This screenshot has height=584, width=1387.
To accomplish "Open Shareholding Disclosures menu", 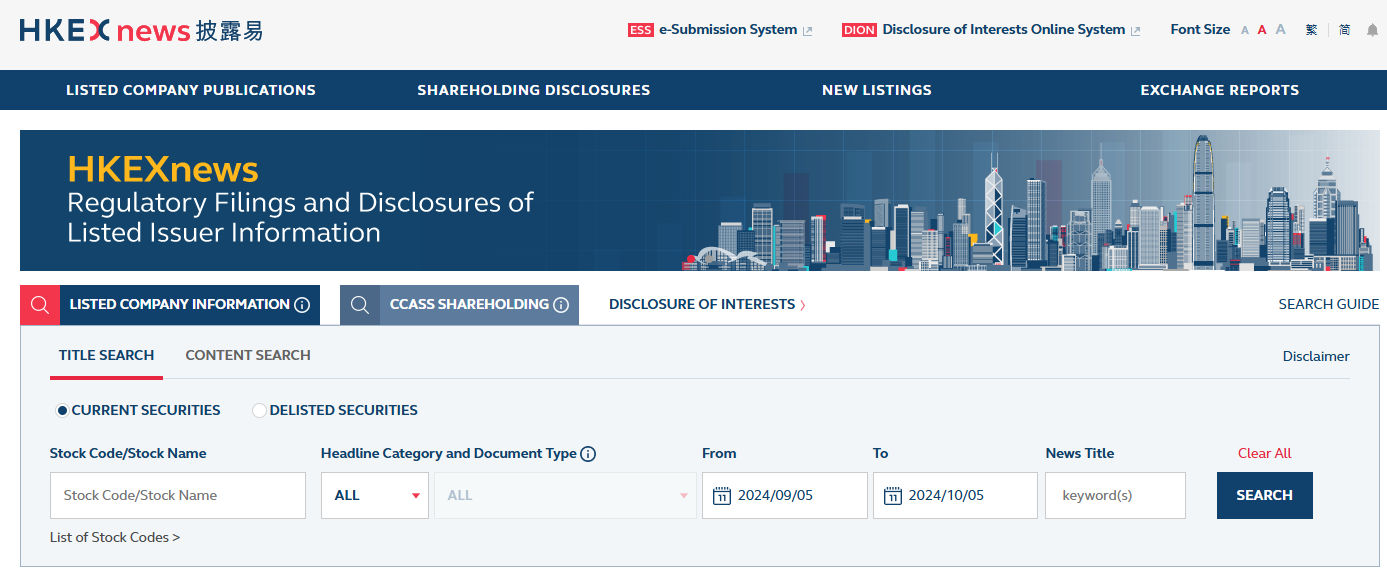I will click(534, 90).
